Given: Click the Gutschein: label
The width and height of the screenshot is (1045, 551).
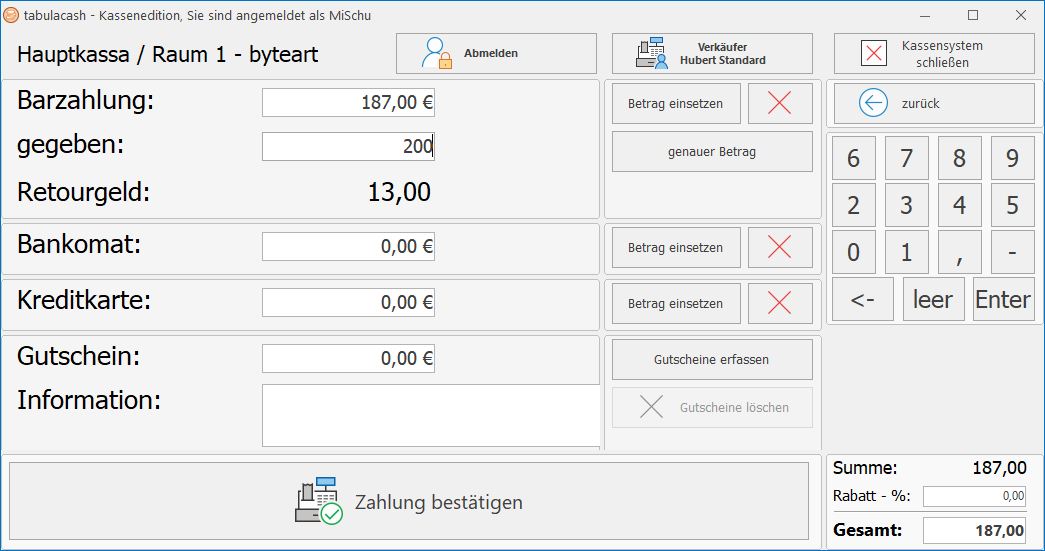Looking at the screenshot, I should coord(79,356).
